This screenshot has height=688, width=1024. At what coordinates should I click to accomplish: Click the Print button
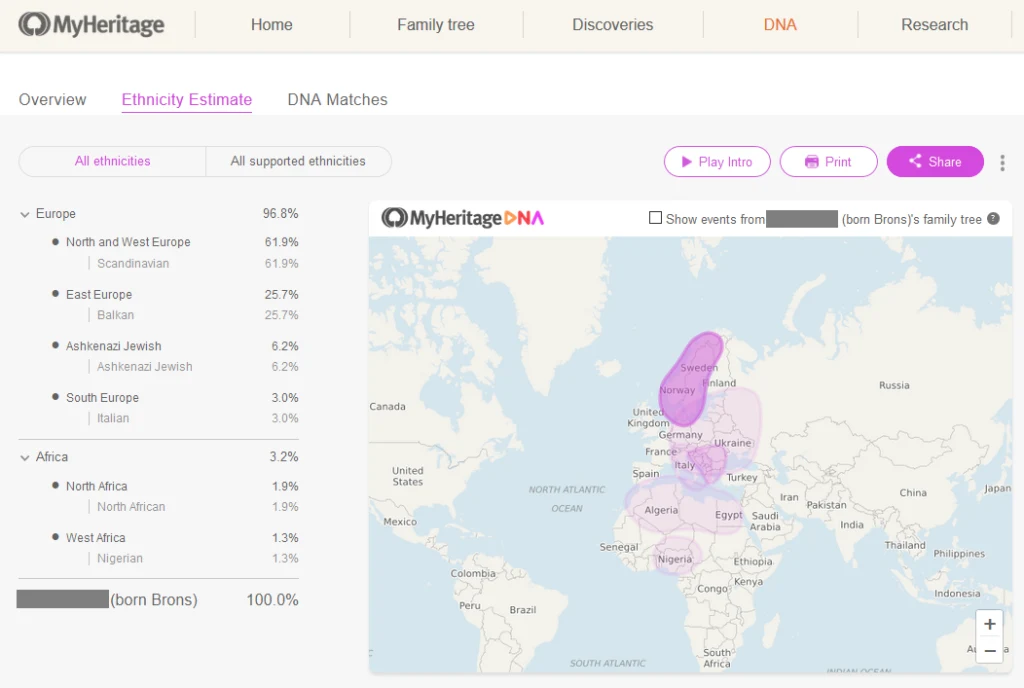tap(828, 162)
